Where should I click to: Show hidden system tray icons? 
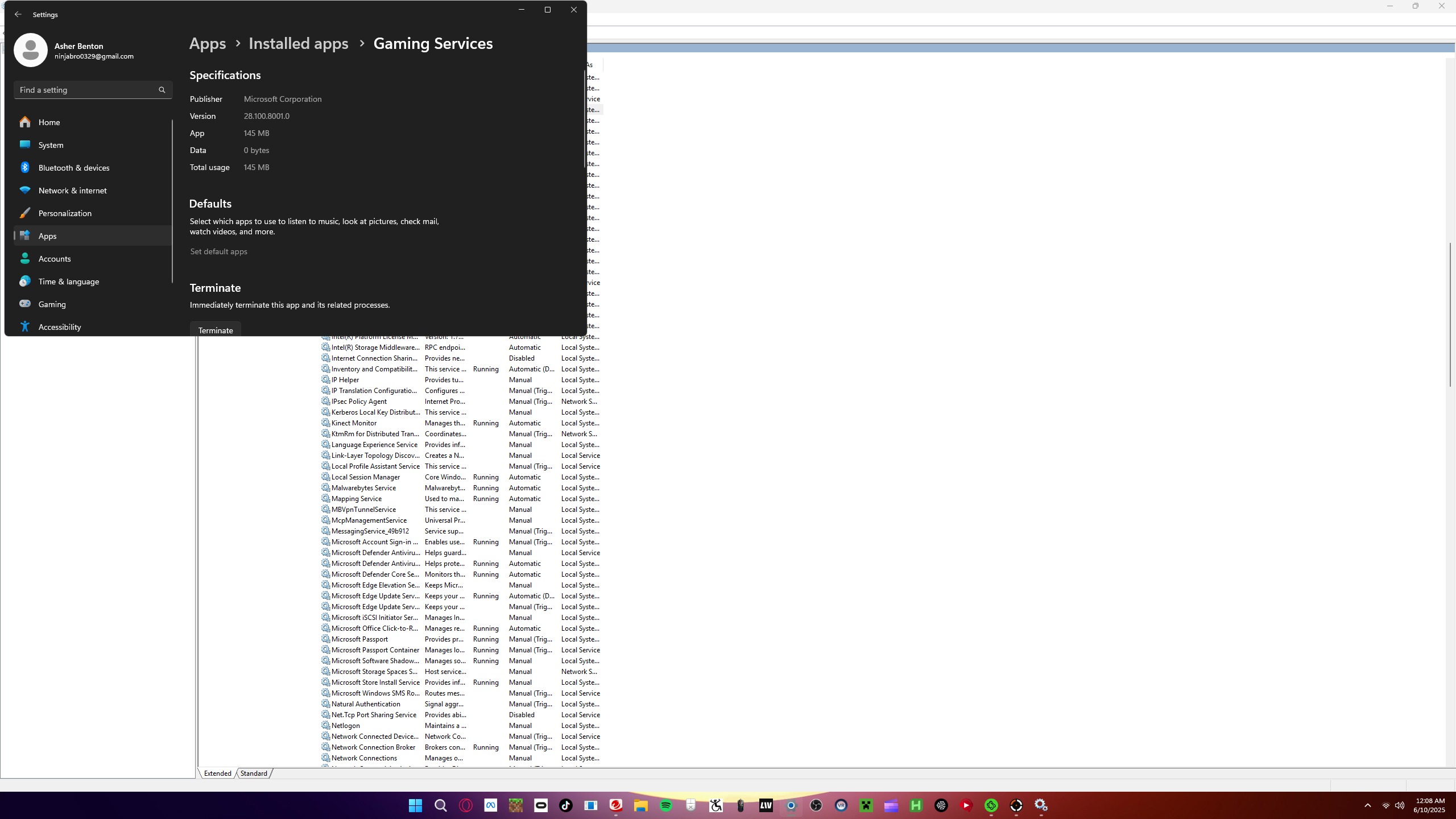pos(1368,805)
